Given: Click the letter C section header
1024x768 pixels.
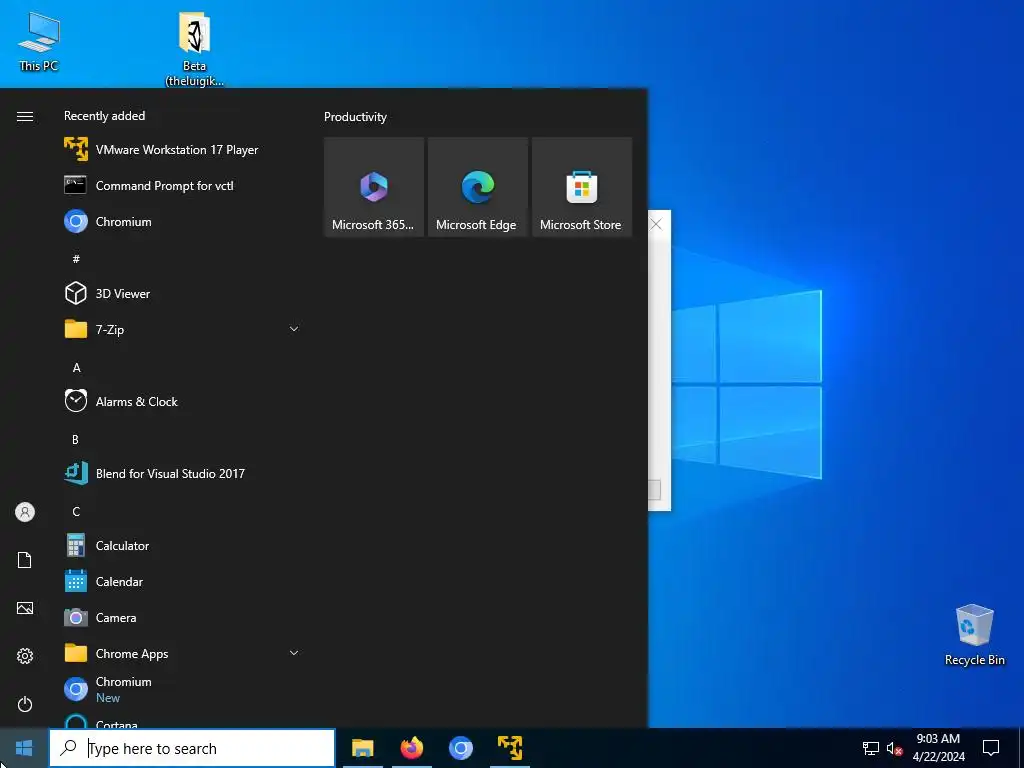Looking at the screenshot, I should click(x=76, y=511).
